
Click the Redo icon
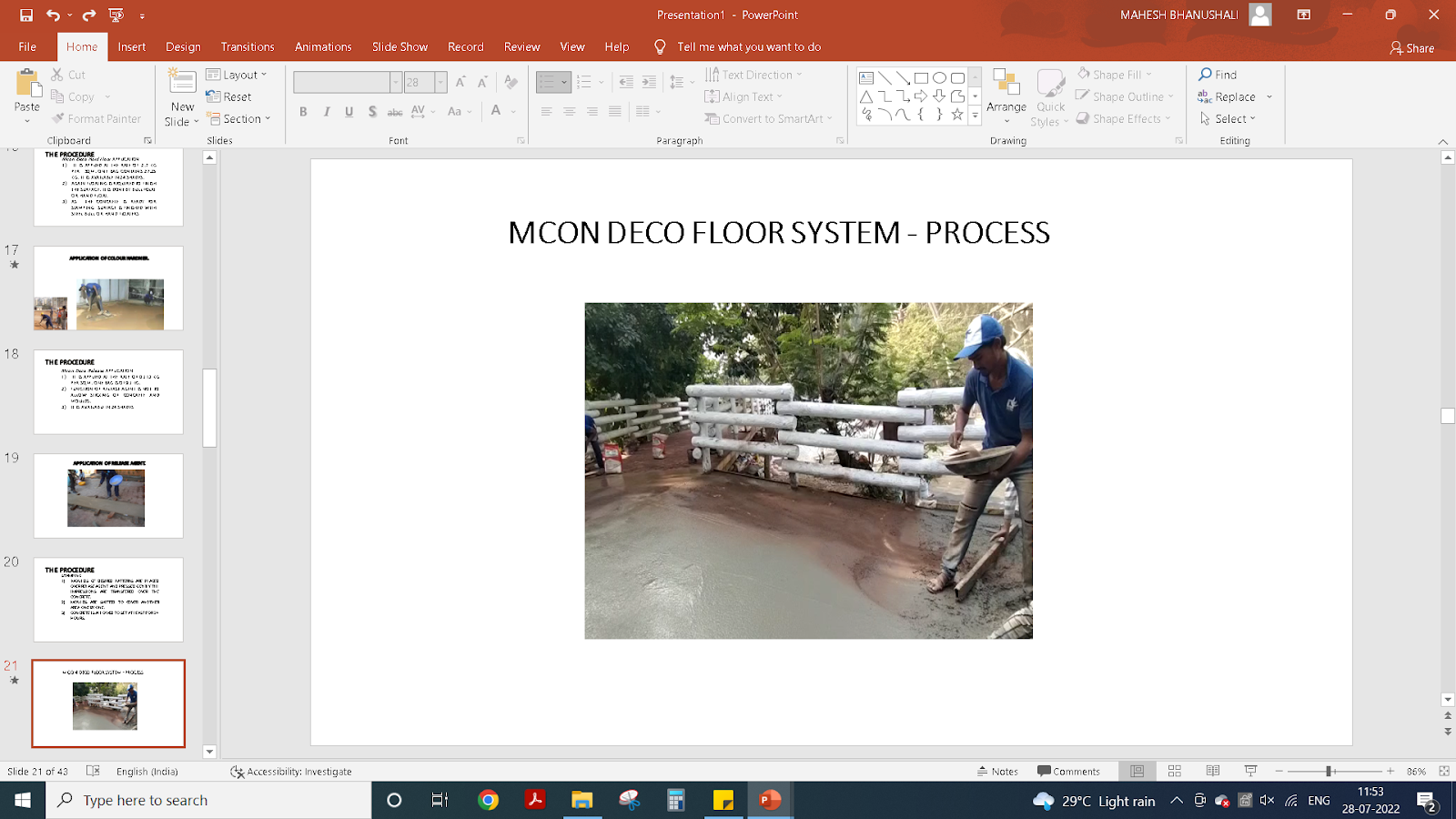click(x=89, y=15)
